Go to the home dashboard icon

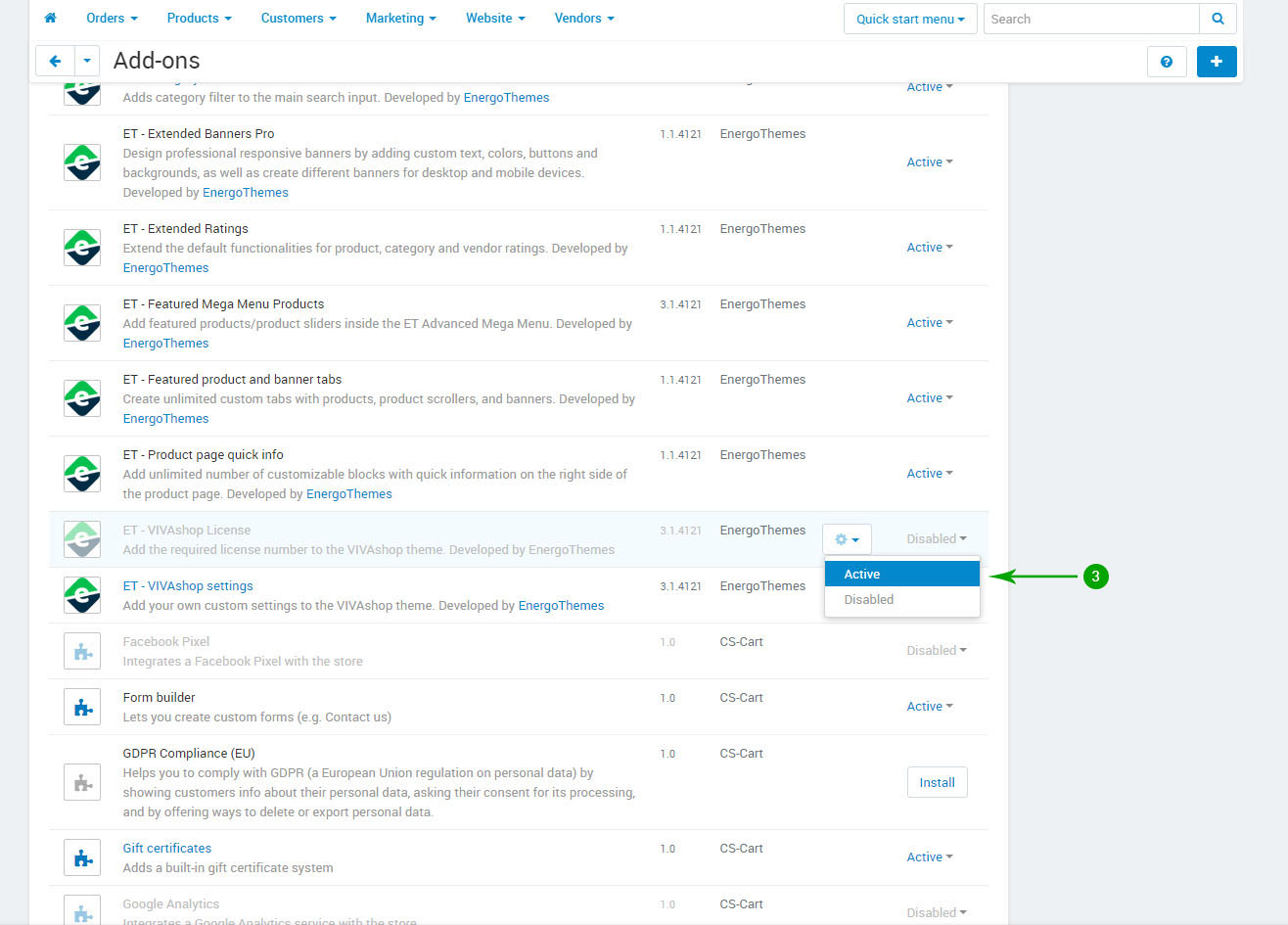pos(50,18)
